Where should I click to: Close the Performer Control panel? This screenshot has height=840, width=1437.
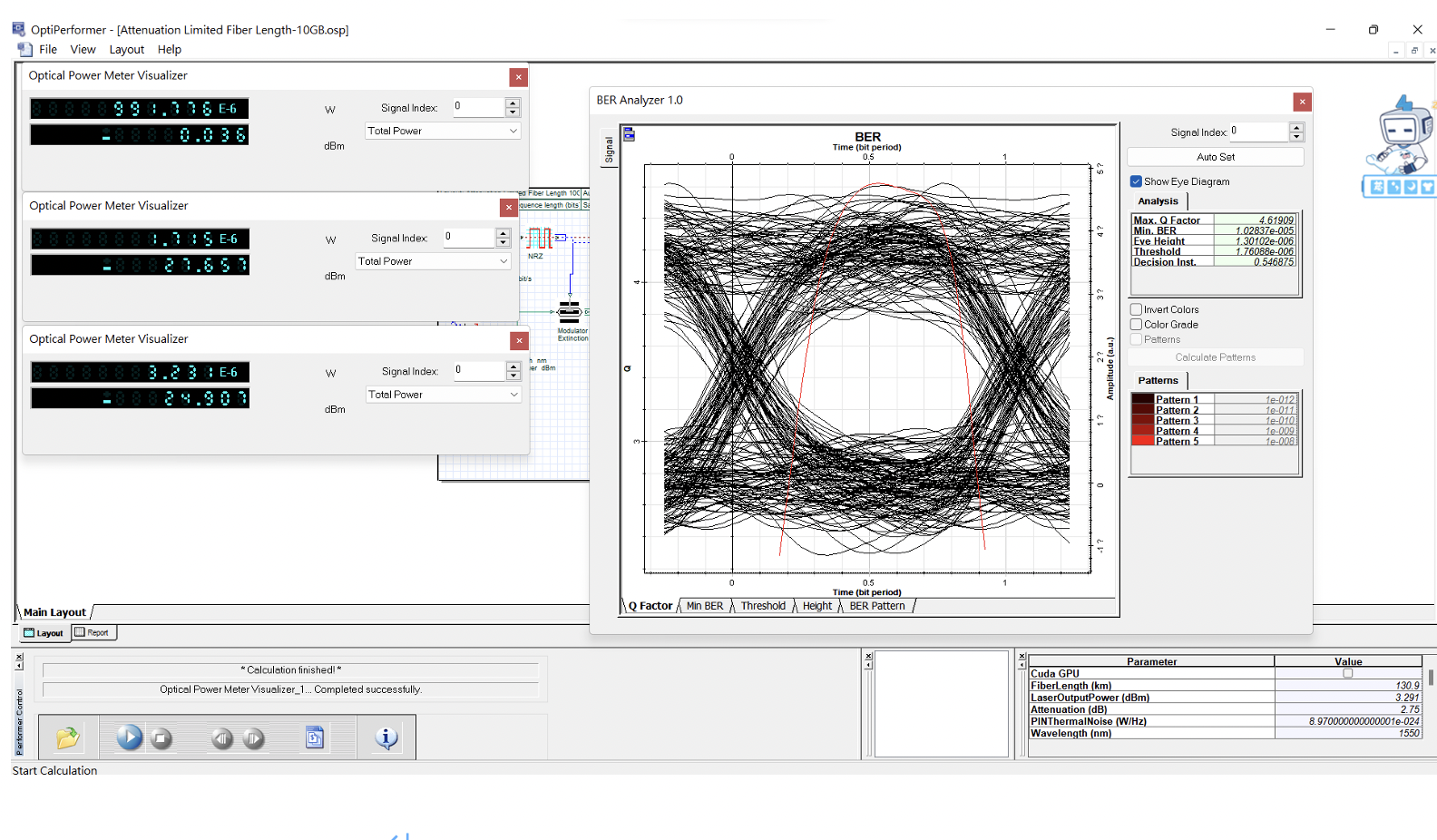(19, 655)
